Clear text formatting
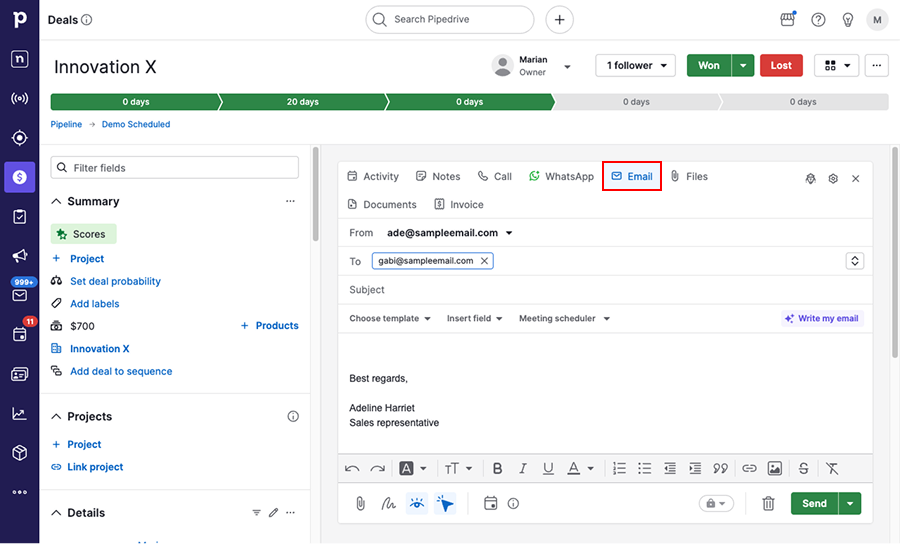 click(832, 468)
